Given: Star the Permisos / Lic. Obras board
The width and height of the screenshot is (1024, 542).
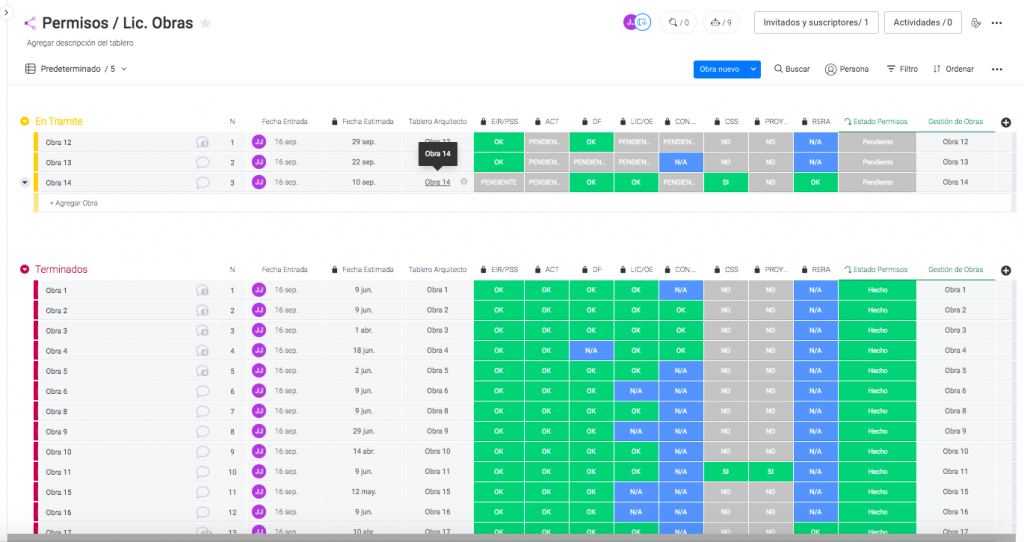Looking at the screenshot, I should 206,23.
